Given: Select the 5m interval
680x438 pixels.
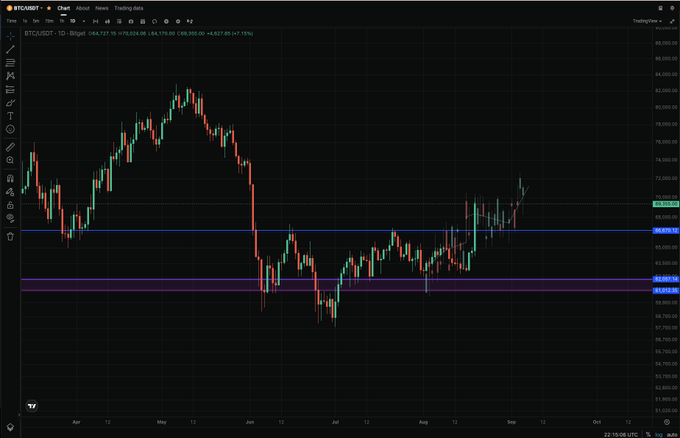Looking at the screenshot, I should pyautogui.click(x=36, y=21).
